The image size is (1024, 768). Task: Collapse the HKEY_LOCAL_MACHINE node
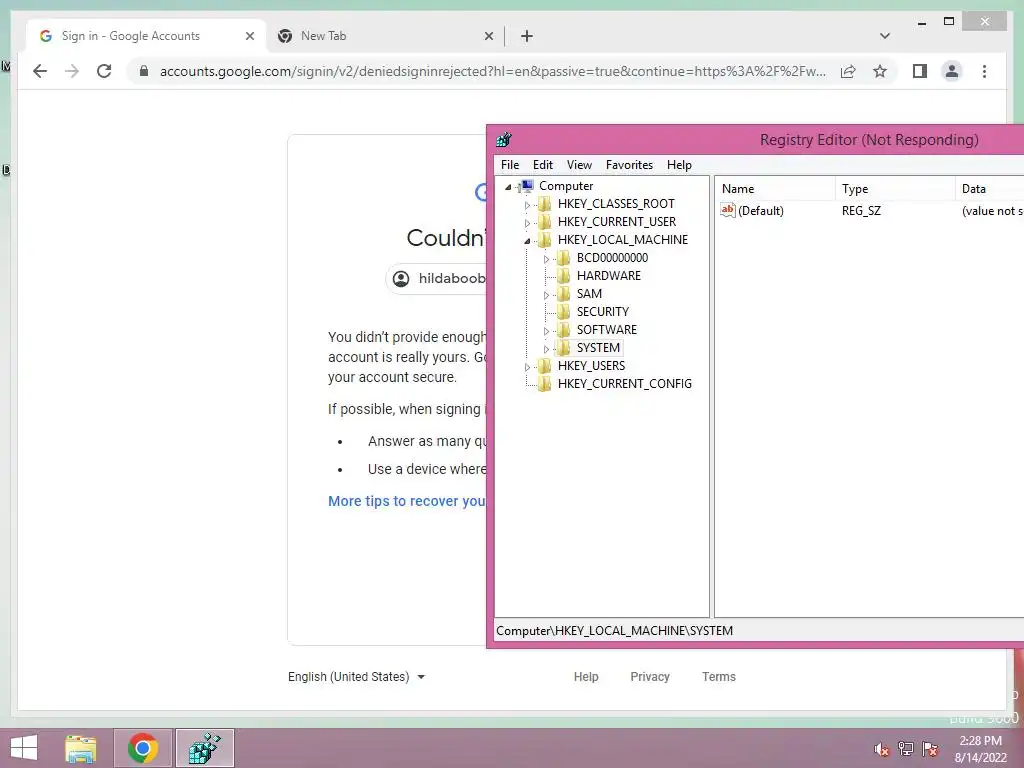coord(527,241)
